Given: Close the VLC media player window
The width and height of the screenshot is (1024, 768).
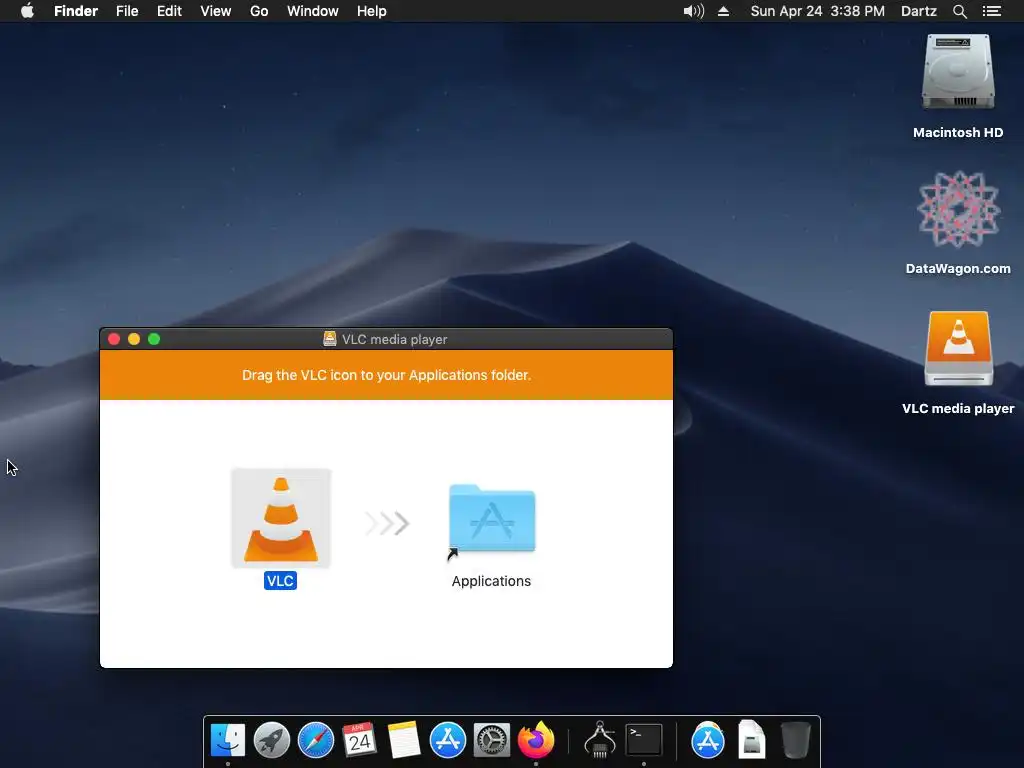Looking at the screenshot, I should point(114,339).
